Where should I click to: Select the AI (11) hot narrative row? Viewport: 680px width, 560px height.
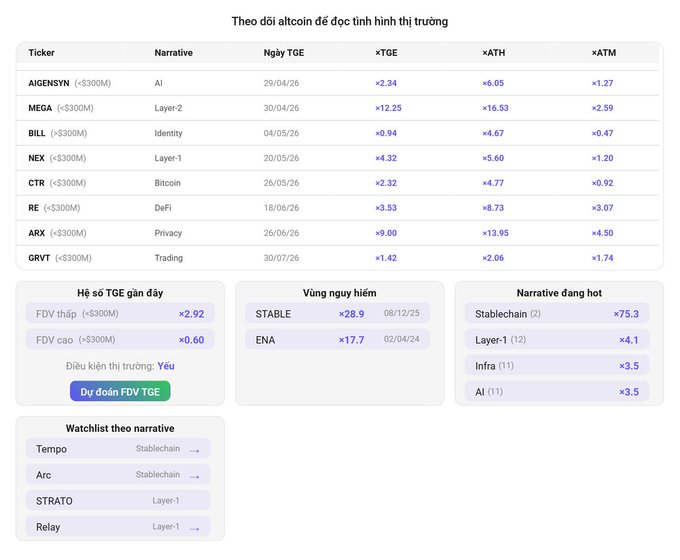(x=557, y=391)
